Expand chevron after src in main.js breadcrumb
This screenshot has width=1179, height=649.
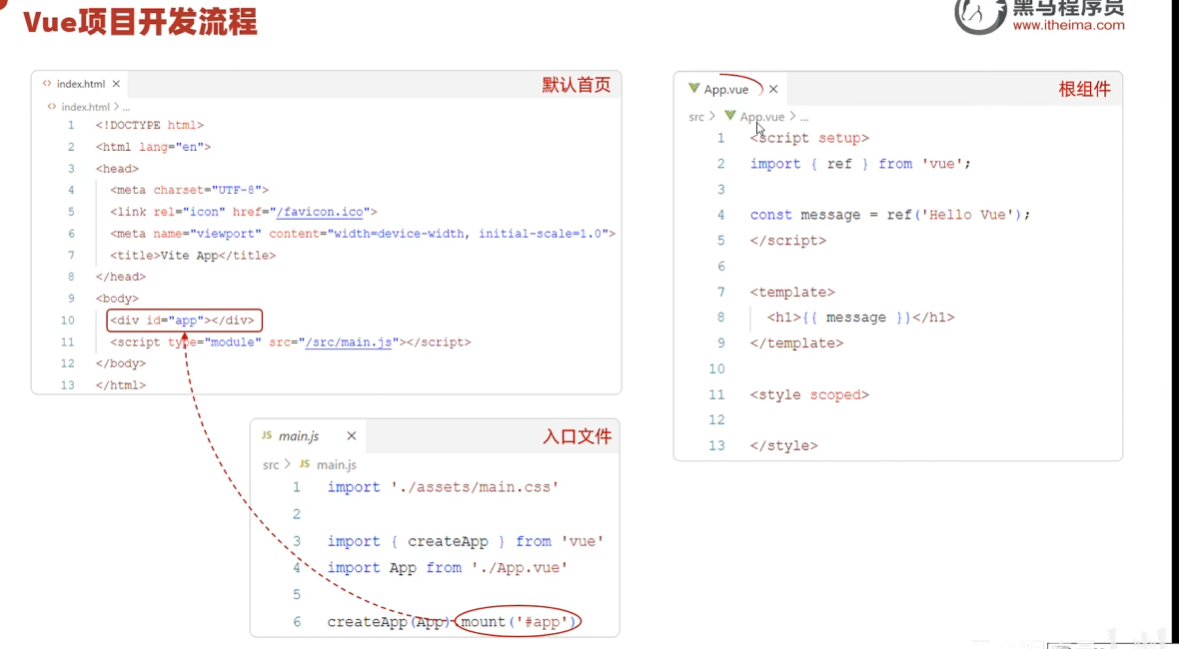point(288,465)
